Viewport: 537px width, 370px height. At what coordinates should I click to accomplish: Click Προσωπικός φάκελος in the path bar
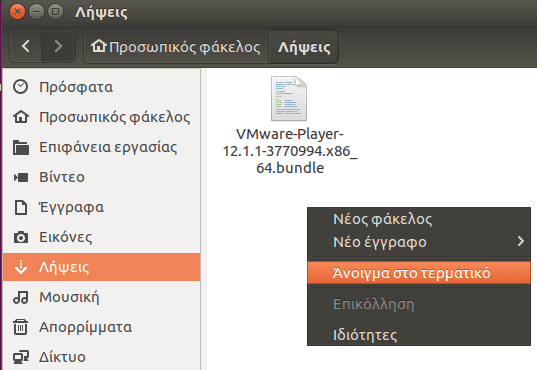coord(176,47)
